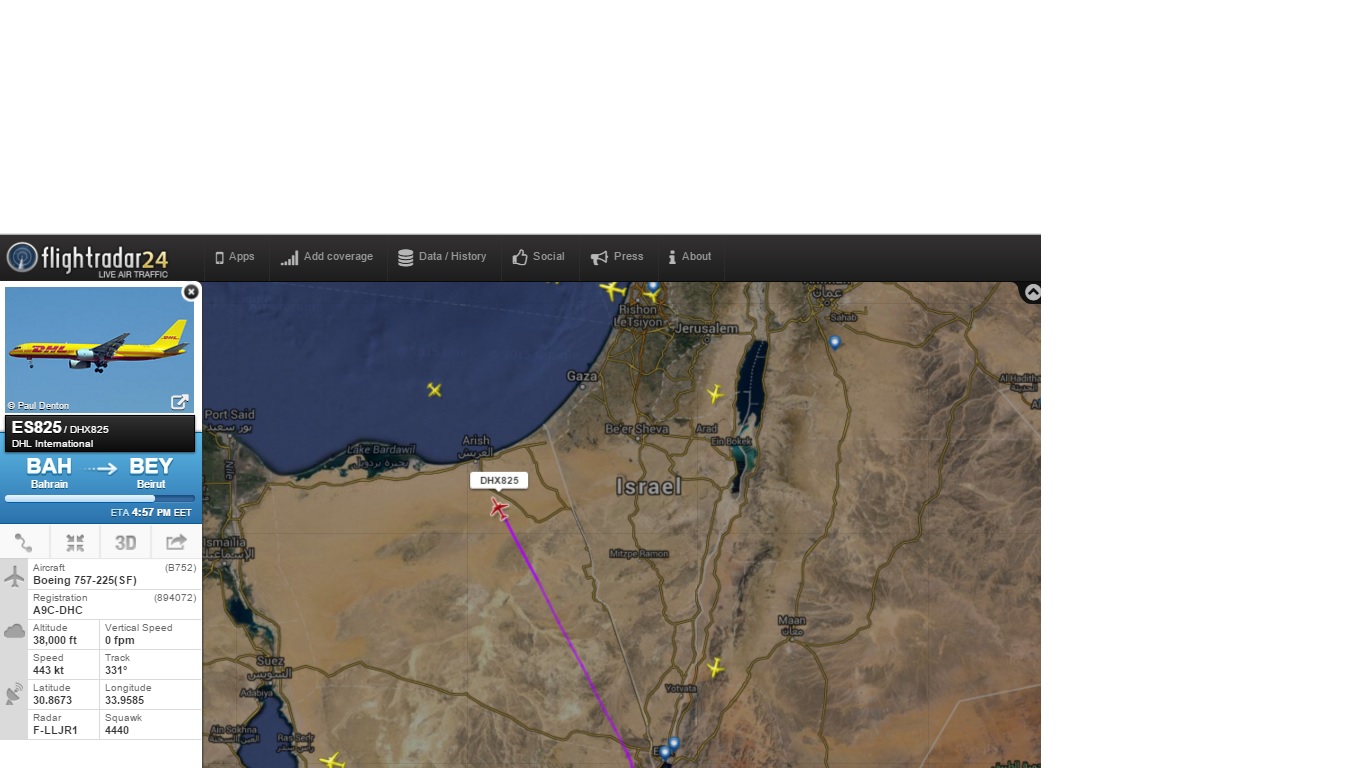Switch to 3D cockpit view
Screen dimensions: 1366x768
pos(125,542)
